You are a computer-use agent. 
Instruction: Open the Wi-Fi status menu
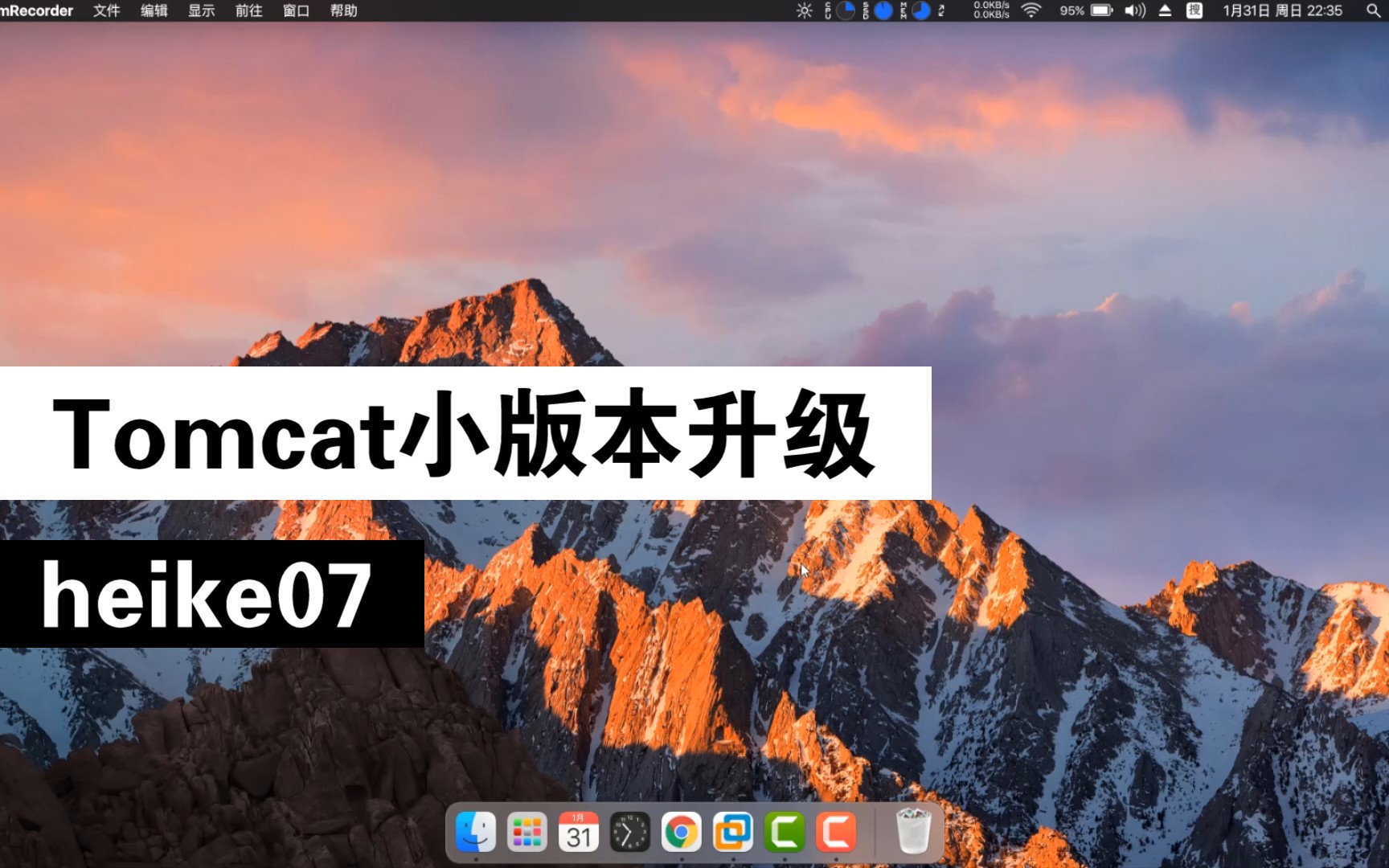click(1031, 10)
